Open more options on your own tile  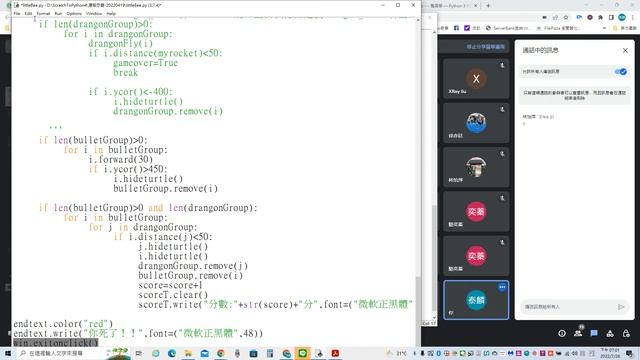[x=502, y=287]
